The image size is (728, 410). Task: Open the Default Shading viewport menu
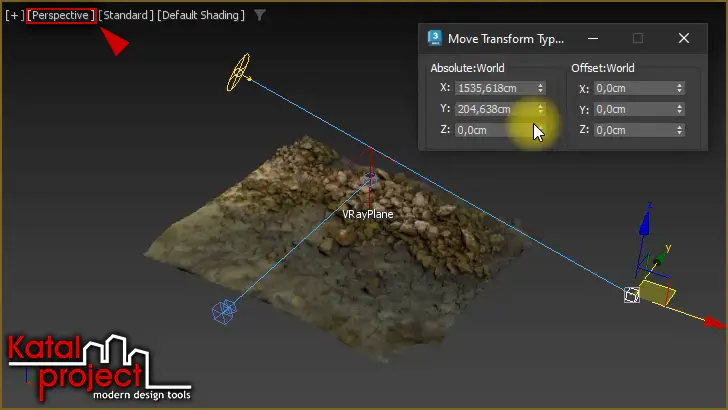201,15
